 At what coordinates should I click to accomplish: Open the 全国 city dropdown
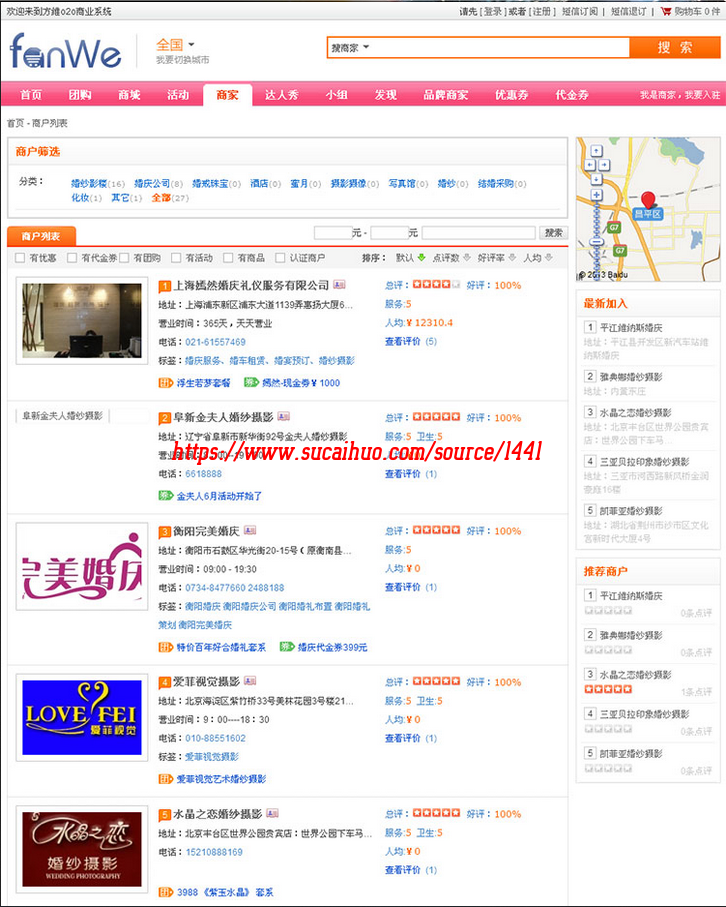[x=175, y=45]
